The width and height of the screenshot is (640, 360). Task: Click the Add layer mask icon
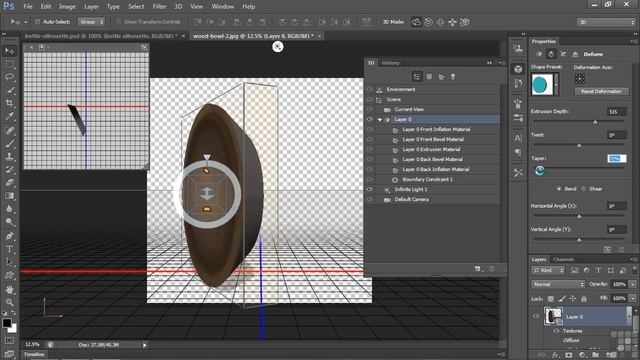coord(569,355)
